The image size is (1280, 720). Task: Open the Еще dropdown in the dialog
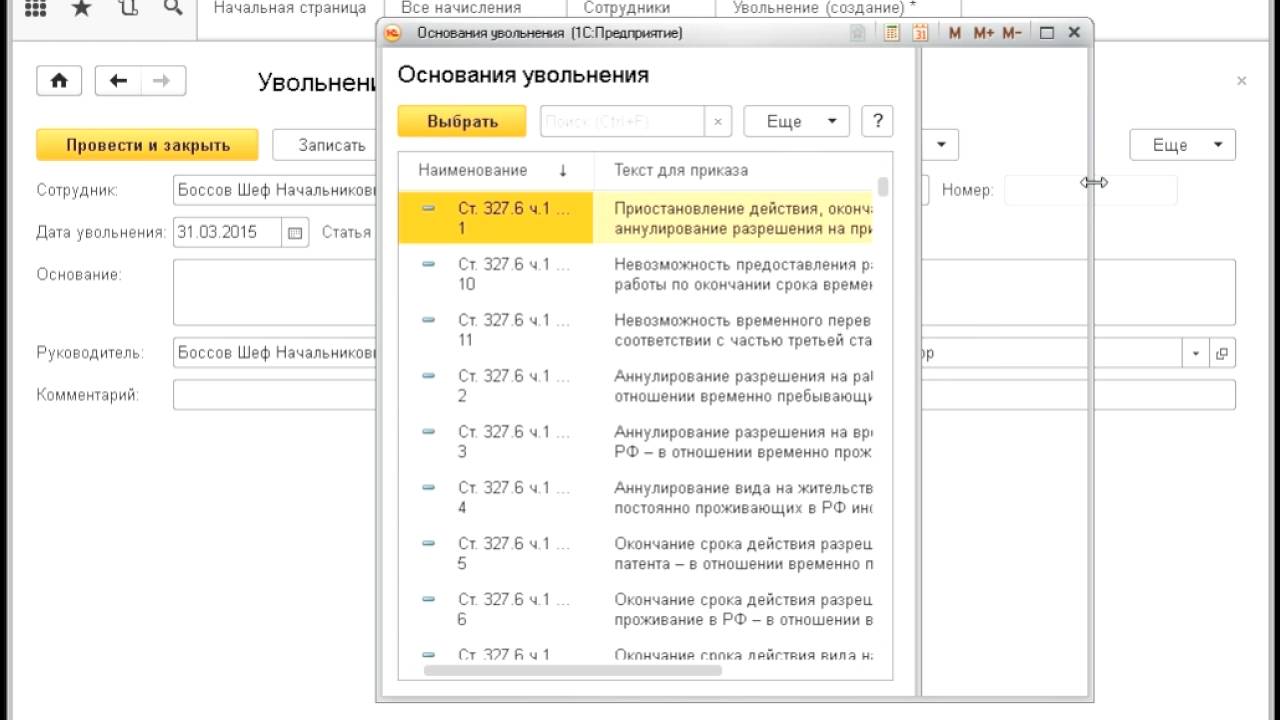click(x=796, y=121)
